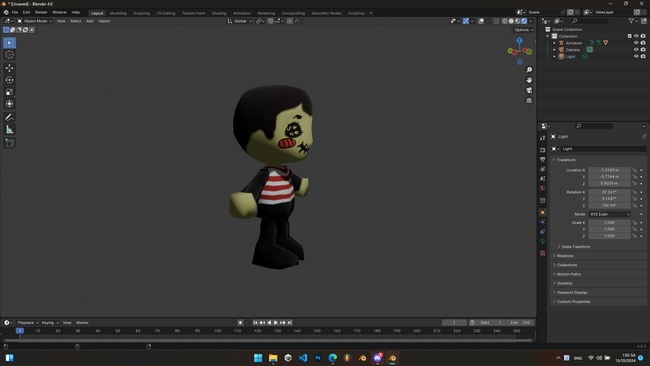Hide Armature in viewport via eye icon
The image size is (650, 366).
coord(636,43)
